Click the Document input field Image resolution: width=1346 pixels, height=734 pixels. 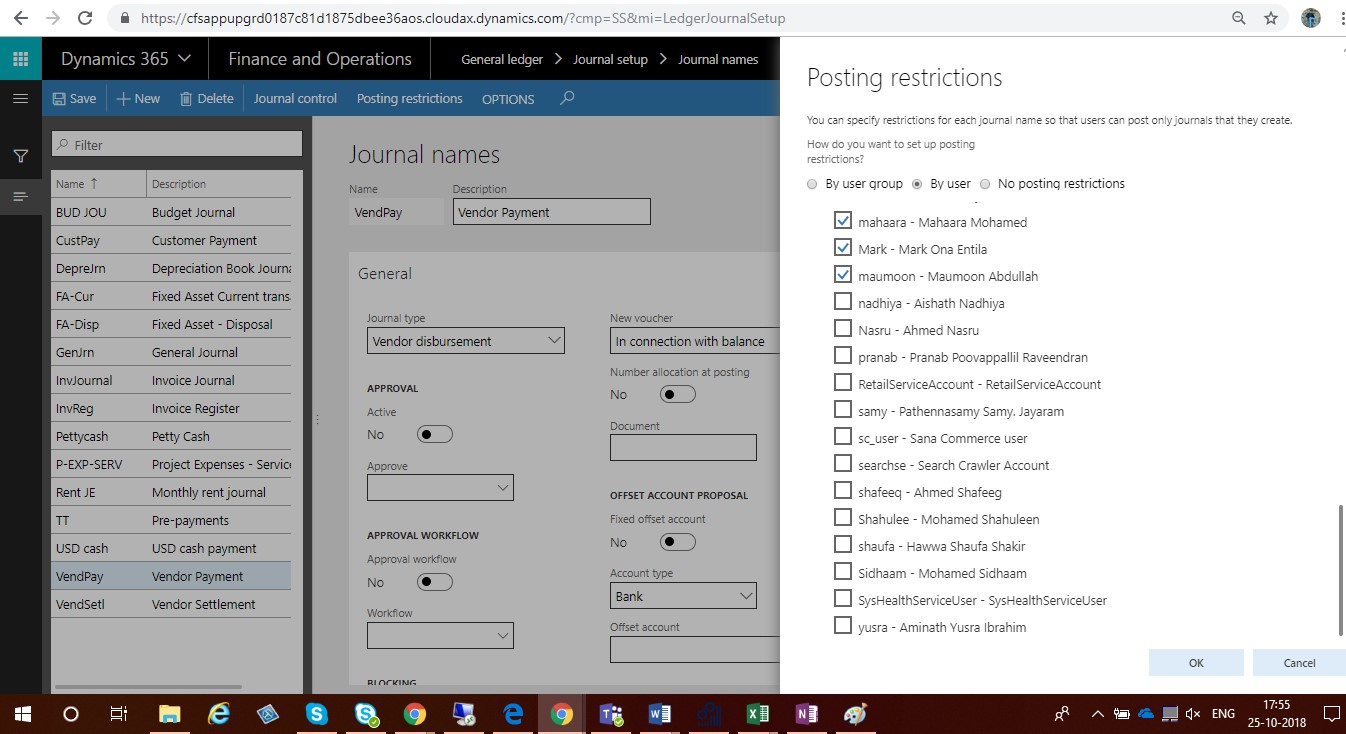tap(683, 447)
